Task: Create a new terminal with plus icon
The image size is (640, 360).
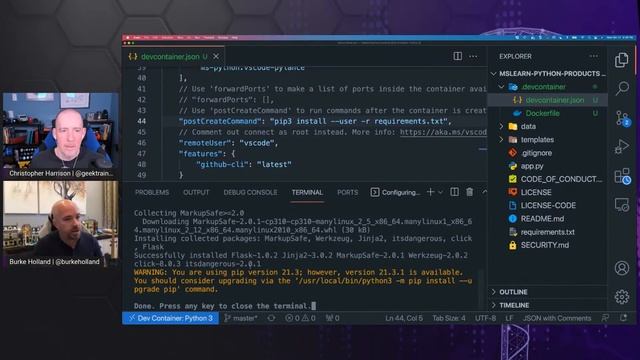Action: tap(430, 192)
